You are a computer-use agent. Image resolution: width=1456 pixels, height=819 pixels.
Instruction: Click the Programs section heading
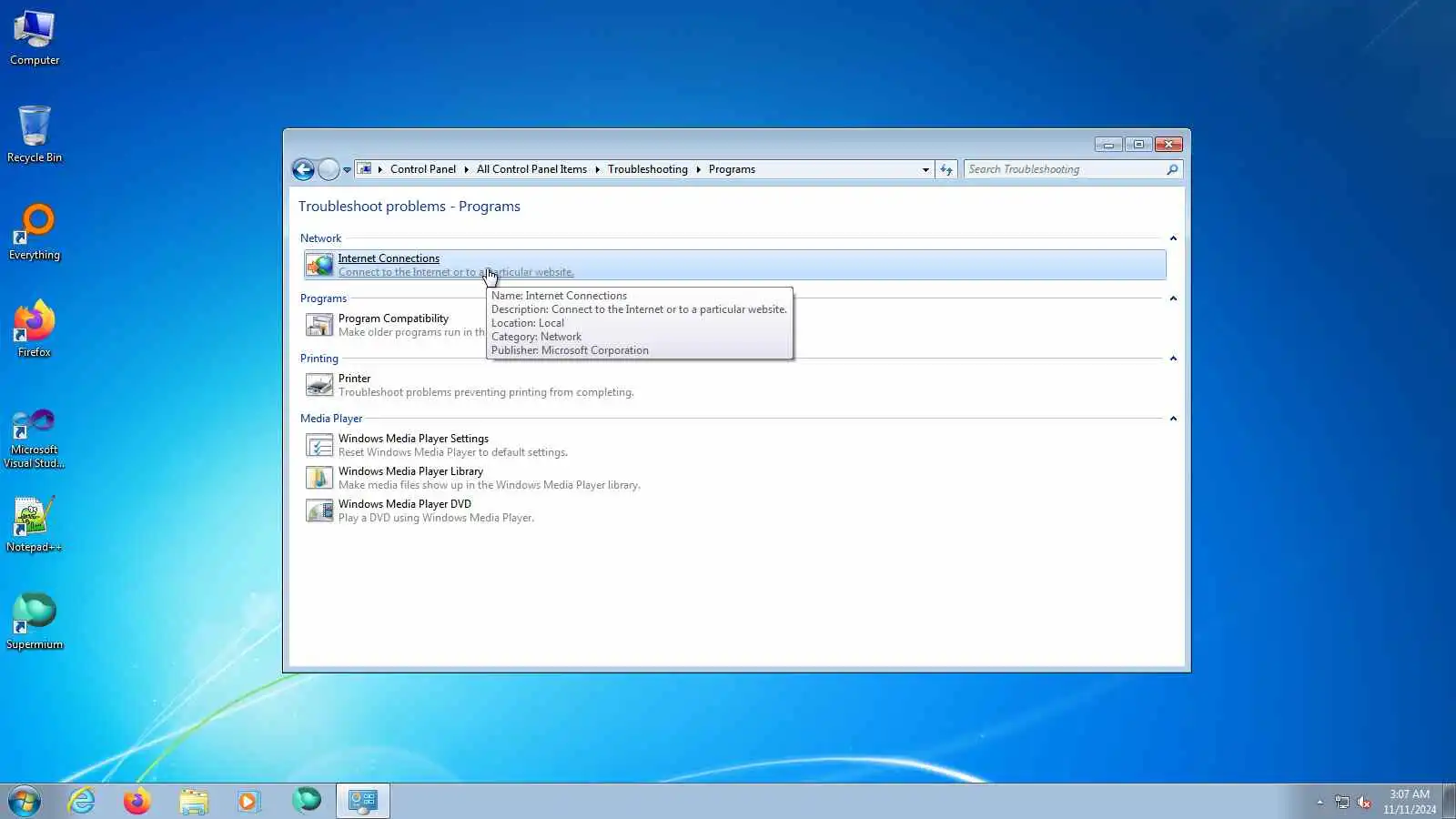[x=323, y=298]
